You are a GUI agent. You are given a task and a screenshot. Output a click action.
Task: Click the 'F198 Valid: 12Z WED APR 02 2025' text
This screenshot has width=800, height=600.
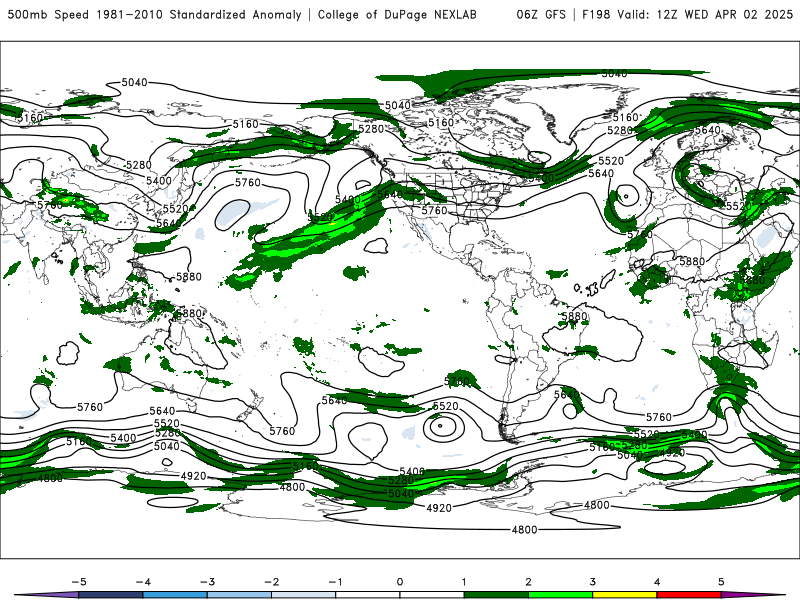687,15
